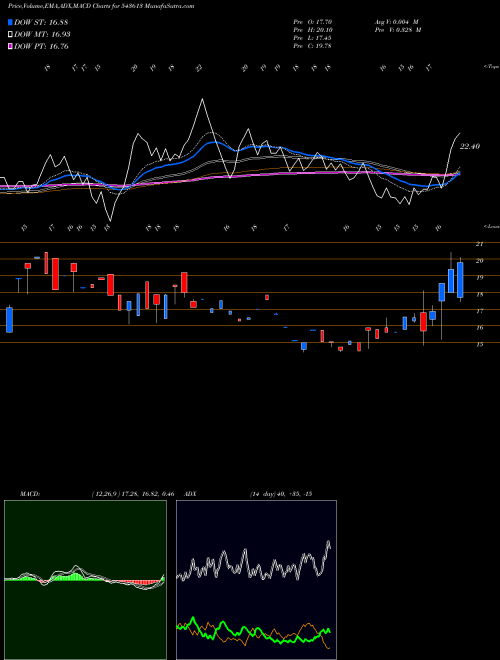Click the 'Pre H: 20.10' high value
Viewport: 500px width, 660px height.
(312, 30)
